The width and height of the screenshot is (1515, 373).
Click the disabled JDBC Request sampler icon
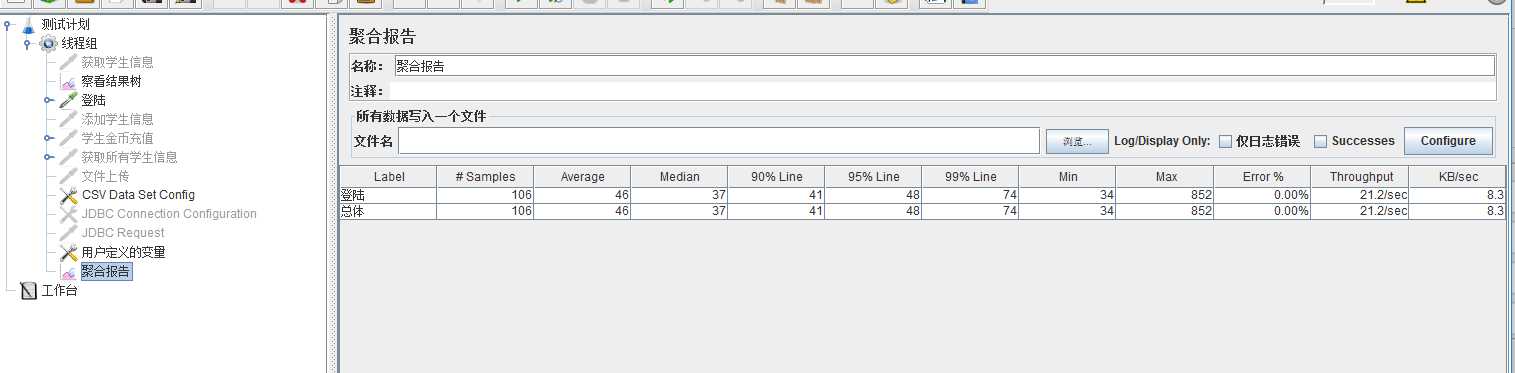(x=68, y=233)
